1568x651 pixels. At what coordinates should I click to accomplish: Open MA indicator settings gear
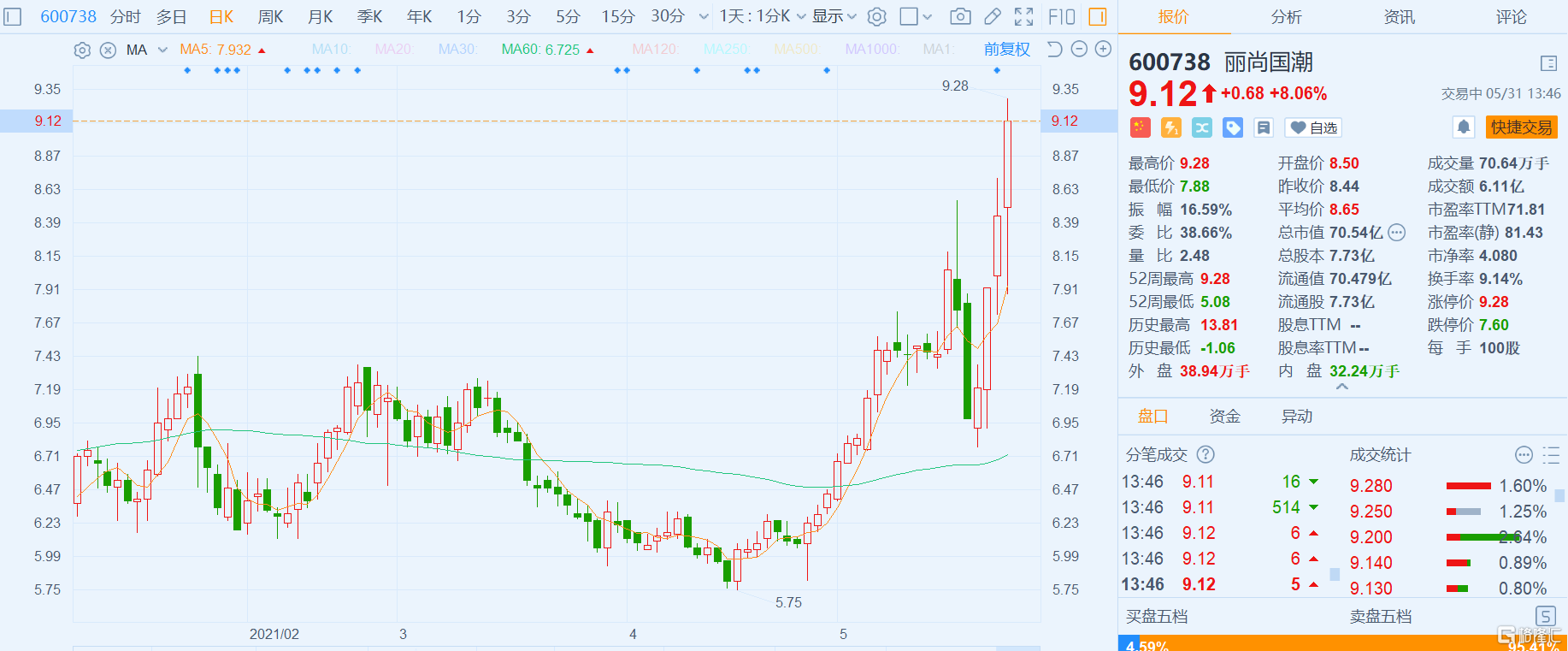point(82,50)
